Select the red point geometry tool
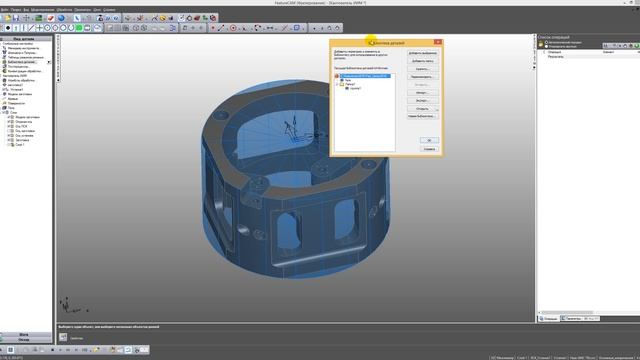 [x=213, y=28]
